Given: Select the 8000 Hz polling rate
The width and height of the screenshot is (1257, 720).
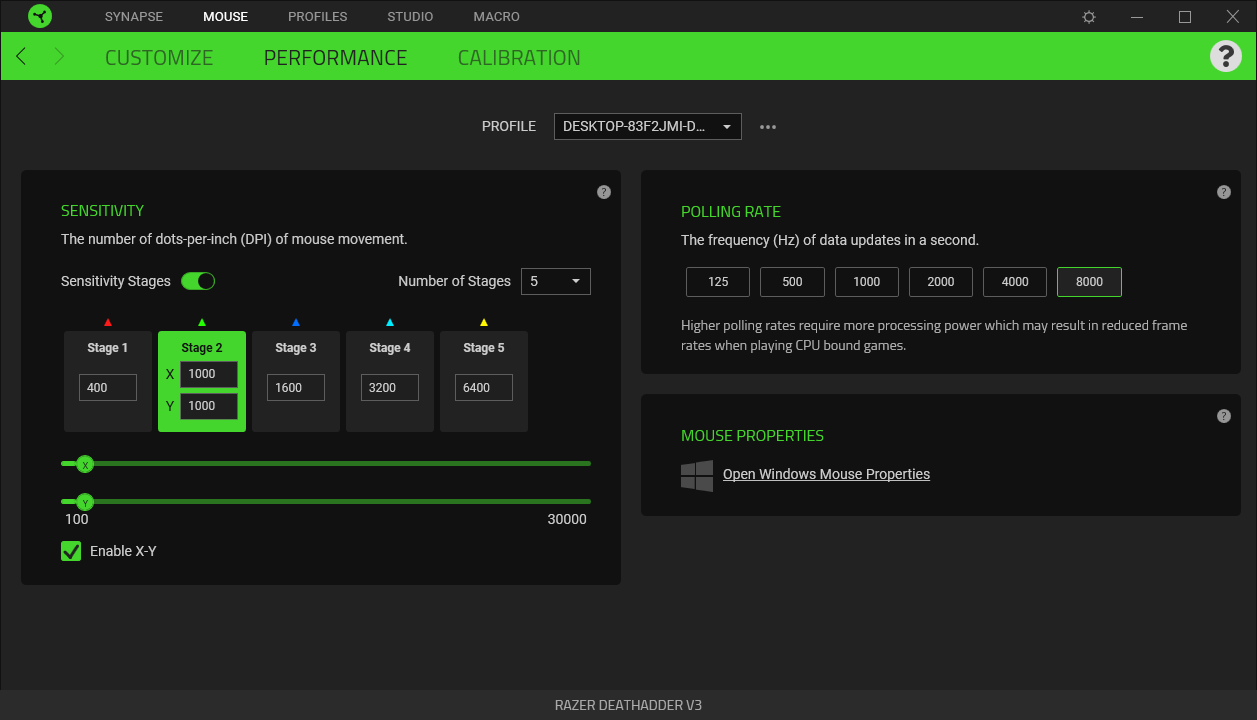Looking at the screenshot, I should click(x=1089, y=282).
